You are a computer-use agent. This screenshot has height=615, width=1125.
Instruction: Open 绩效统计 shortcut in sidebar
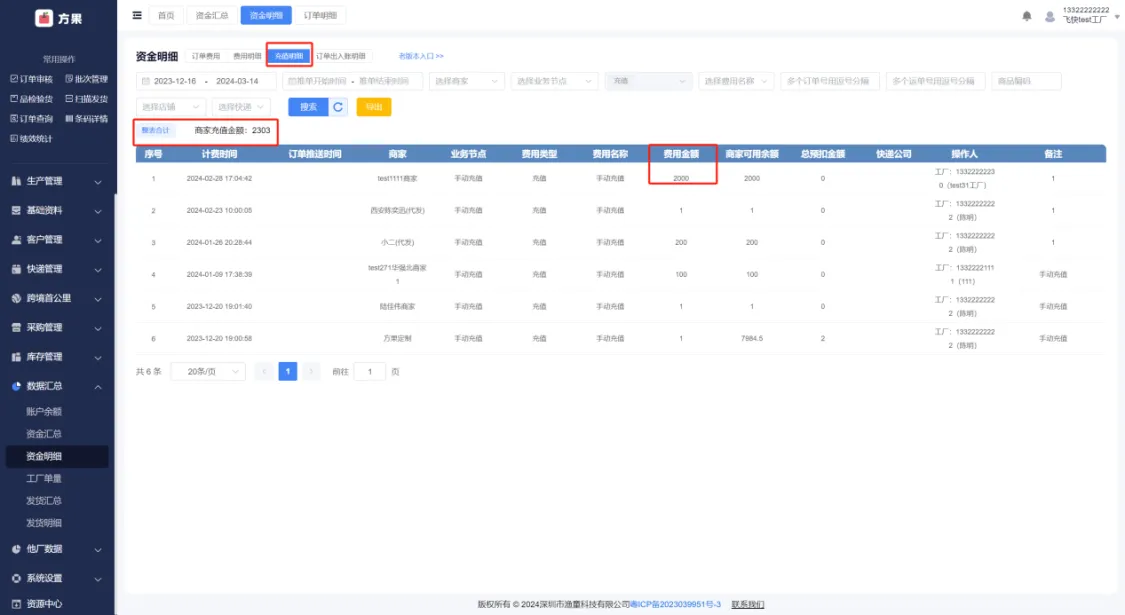30,138
